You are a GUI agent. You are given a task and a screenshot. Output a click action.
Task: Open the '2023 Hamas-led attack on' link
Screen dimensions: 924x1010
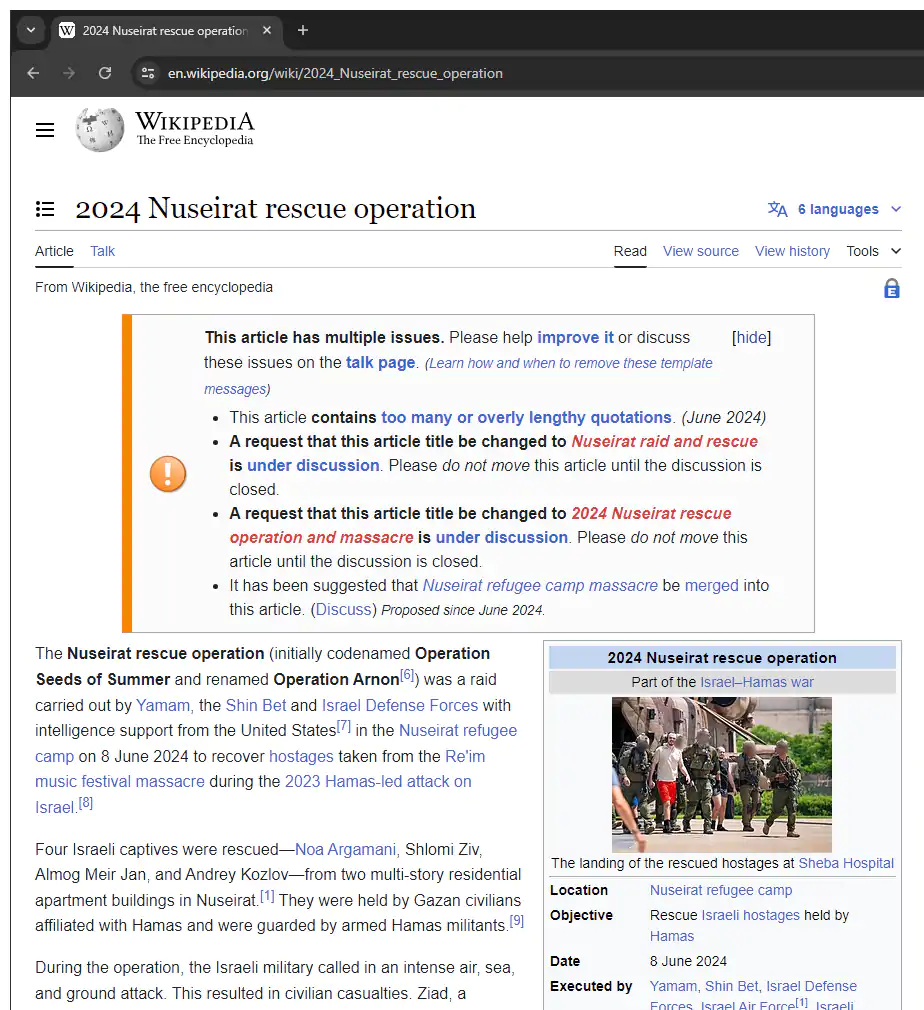[378, 781]
